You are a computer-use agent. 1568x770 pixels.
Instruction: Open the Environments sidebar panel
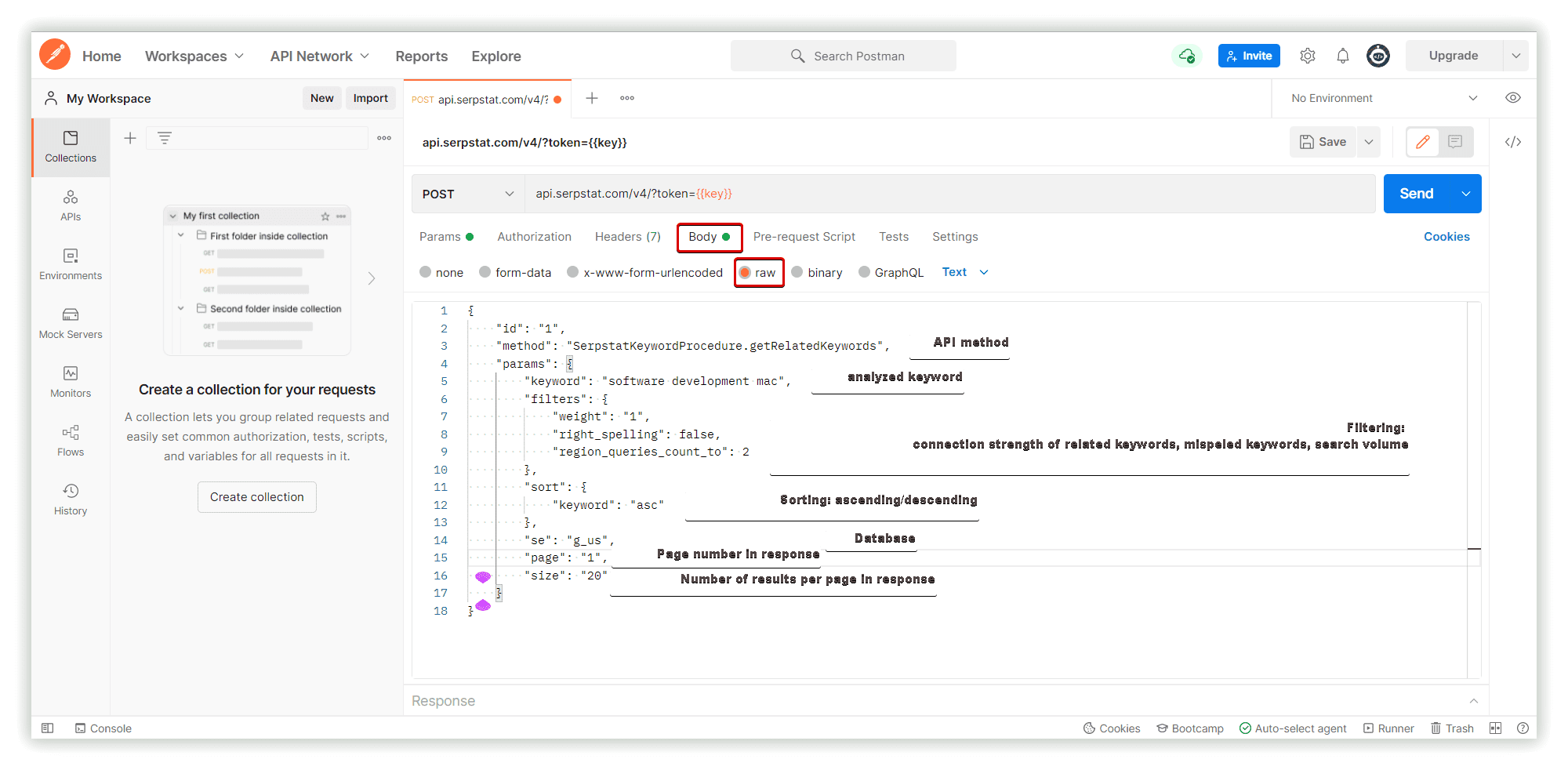pyautogui.click(x=71, y=264)
